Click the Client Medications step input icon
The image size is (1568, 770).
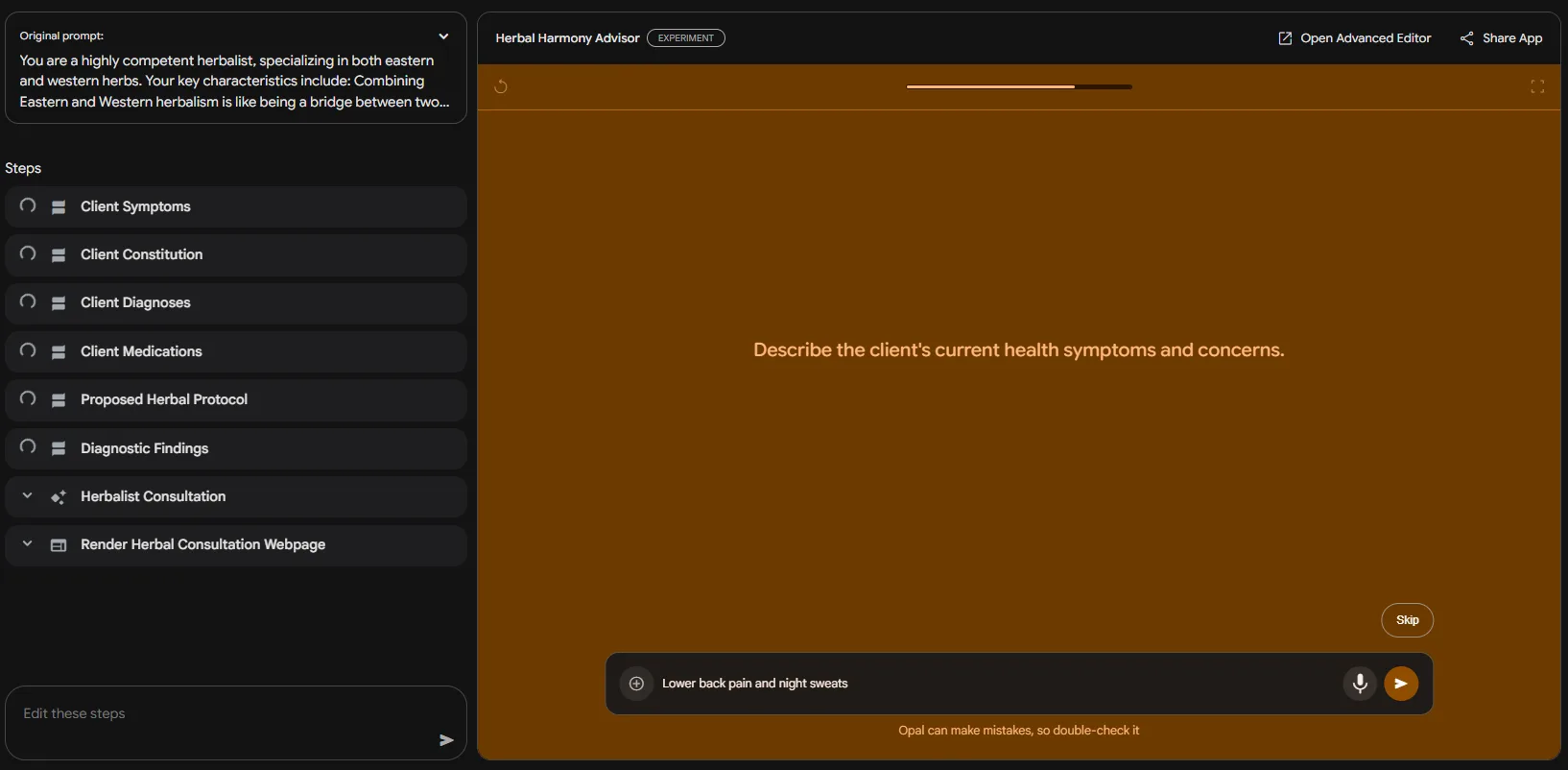coord(59,352)
